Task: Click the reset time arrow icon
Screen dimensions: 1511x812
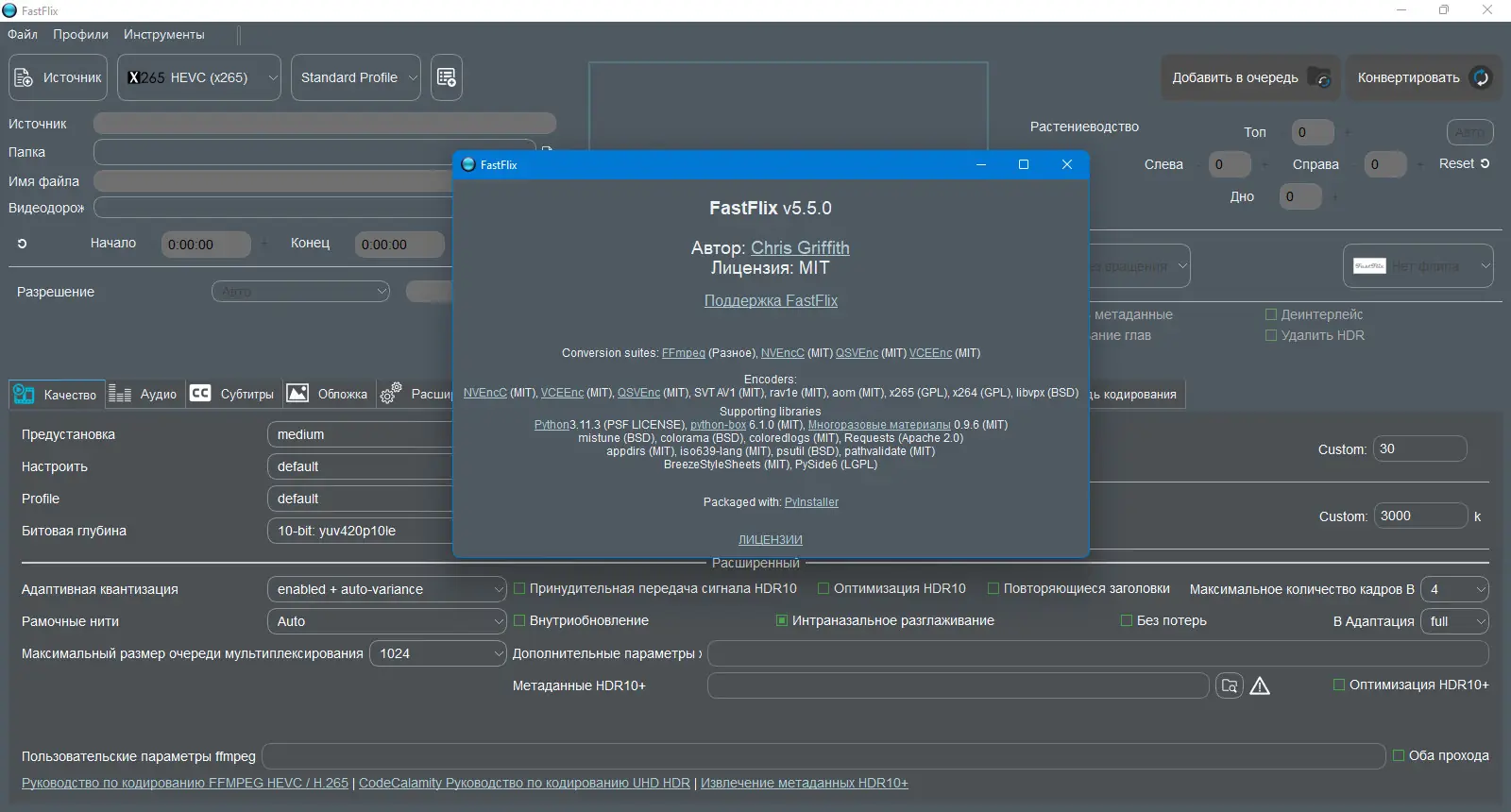Action: 22,244
